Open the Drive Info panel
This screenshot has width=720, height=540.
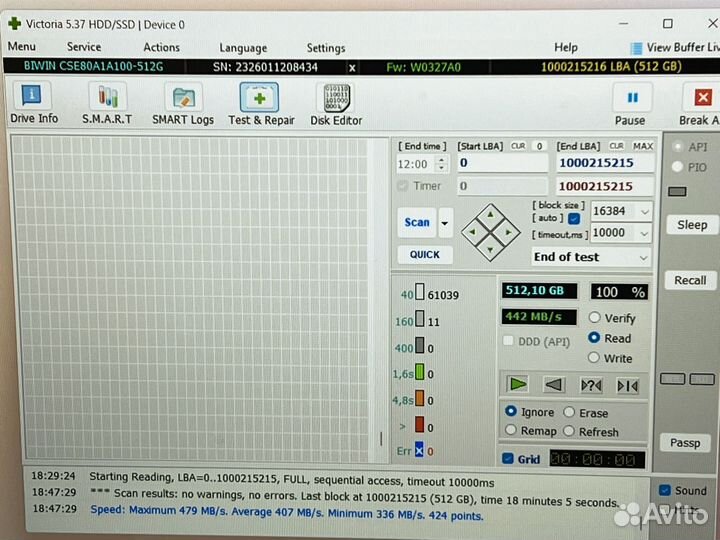[x=34, y=104]
